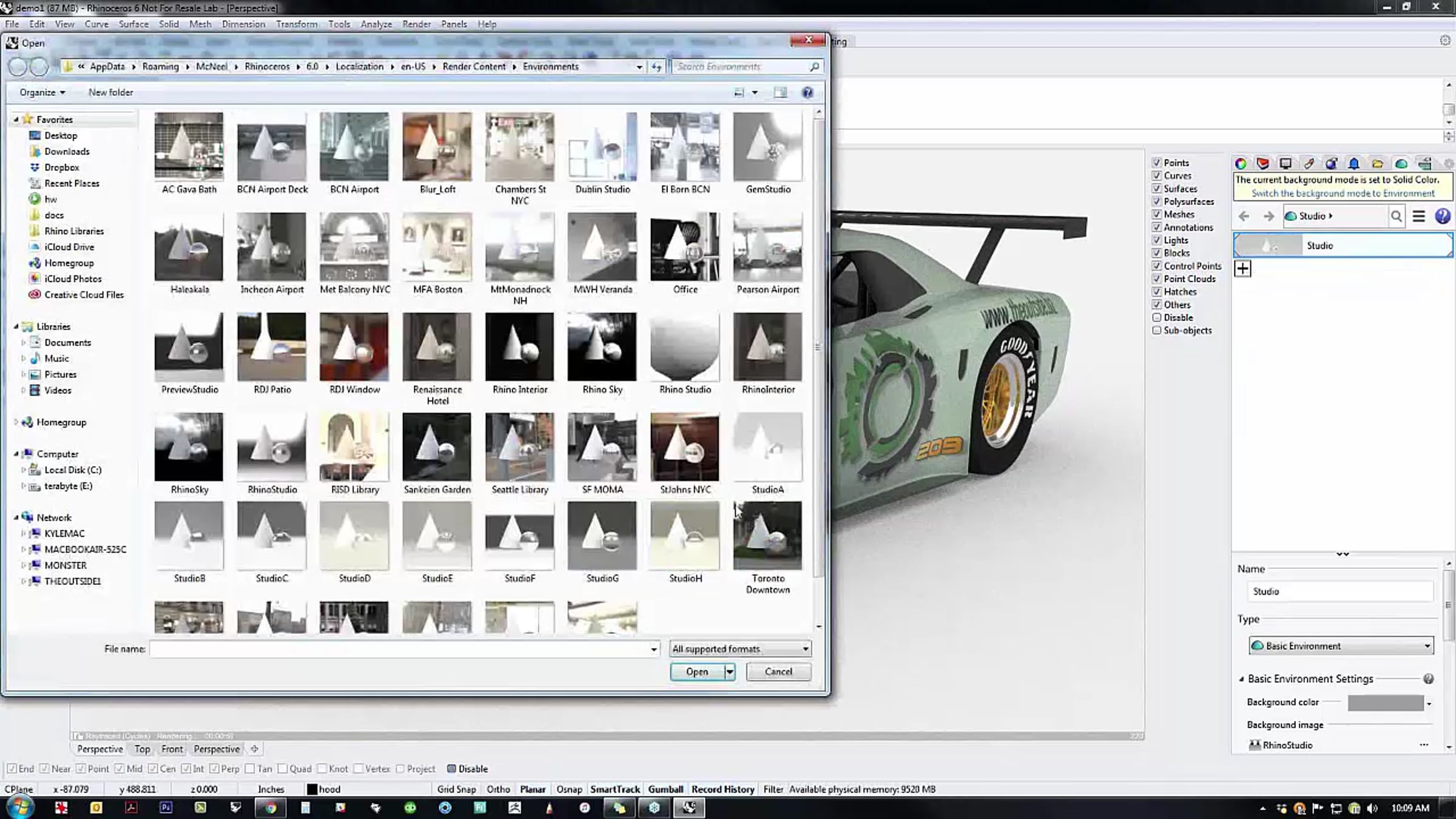
Task: Click the Open button in dialog
Action: click(697, 672)
